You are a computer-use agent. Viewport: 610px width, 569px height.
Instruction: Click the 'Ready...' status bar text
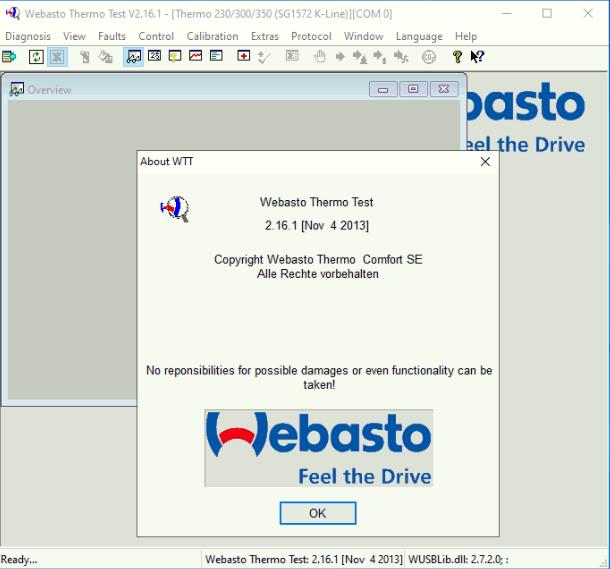click(19, 559)
